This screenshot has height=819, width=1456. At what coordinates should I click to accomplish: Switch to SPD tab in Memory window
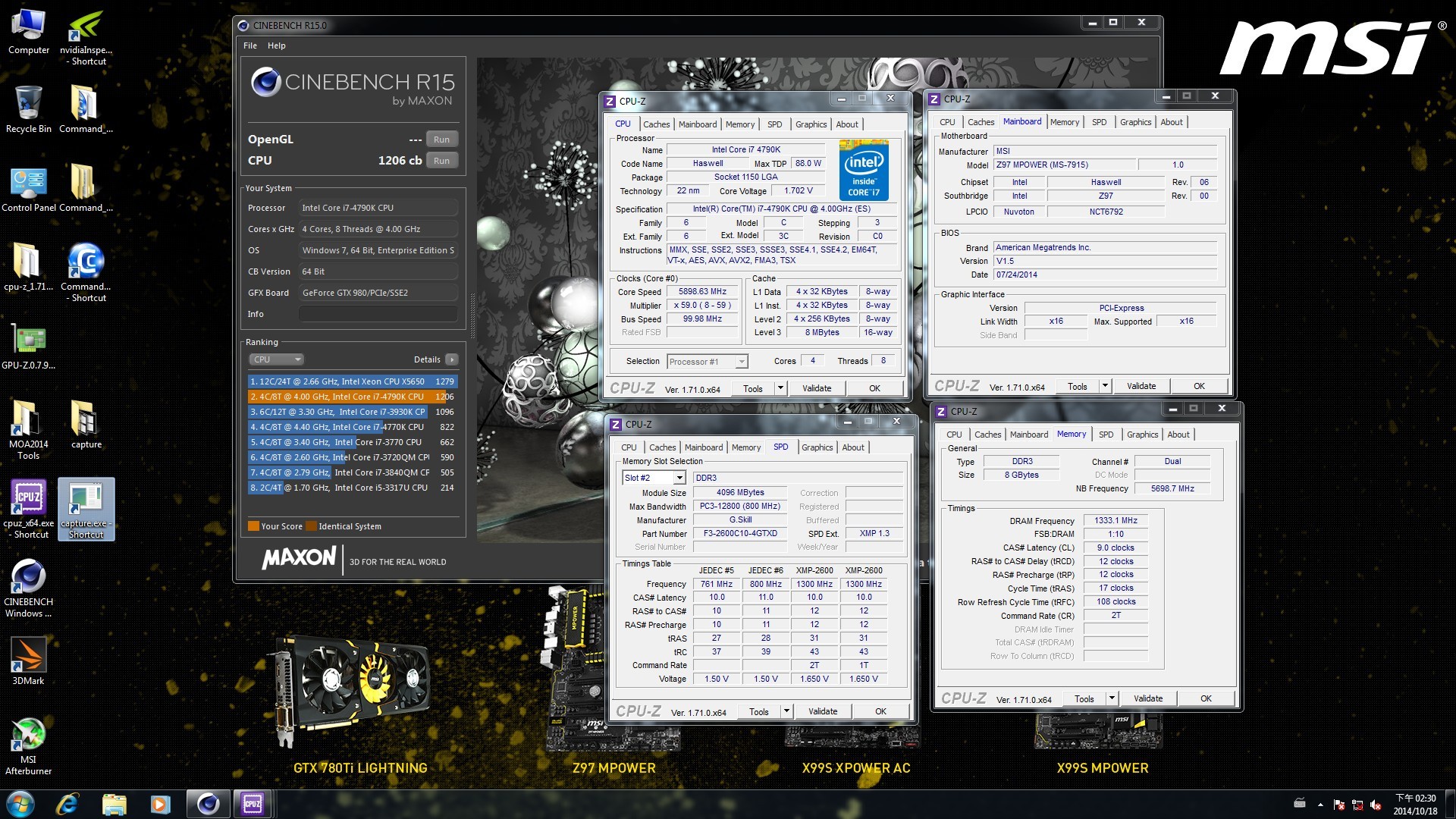tap(1106, 435)
